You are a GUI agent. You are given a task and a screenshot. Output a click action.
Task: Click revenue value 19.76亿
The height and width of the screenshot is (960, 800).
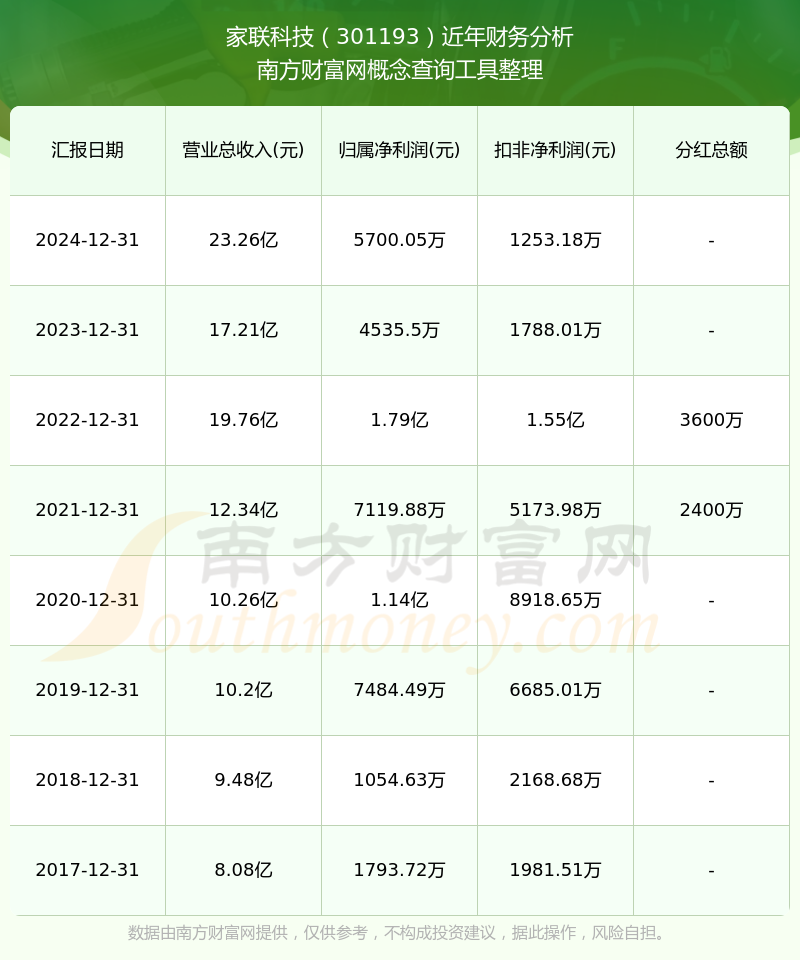click(x=244, y=420)
